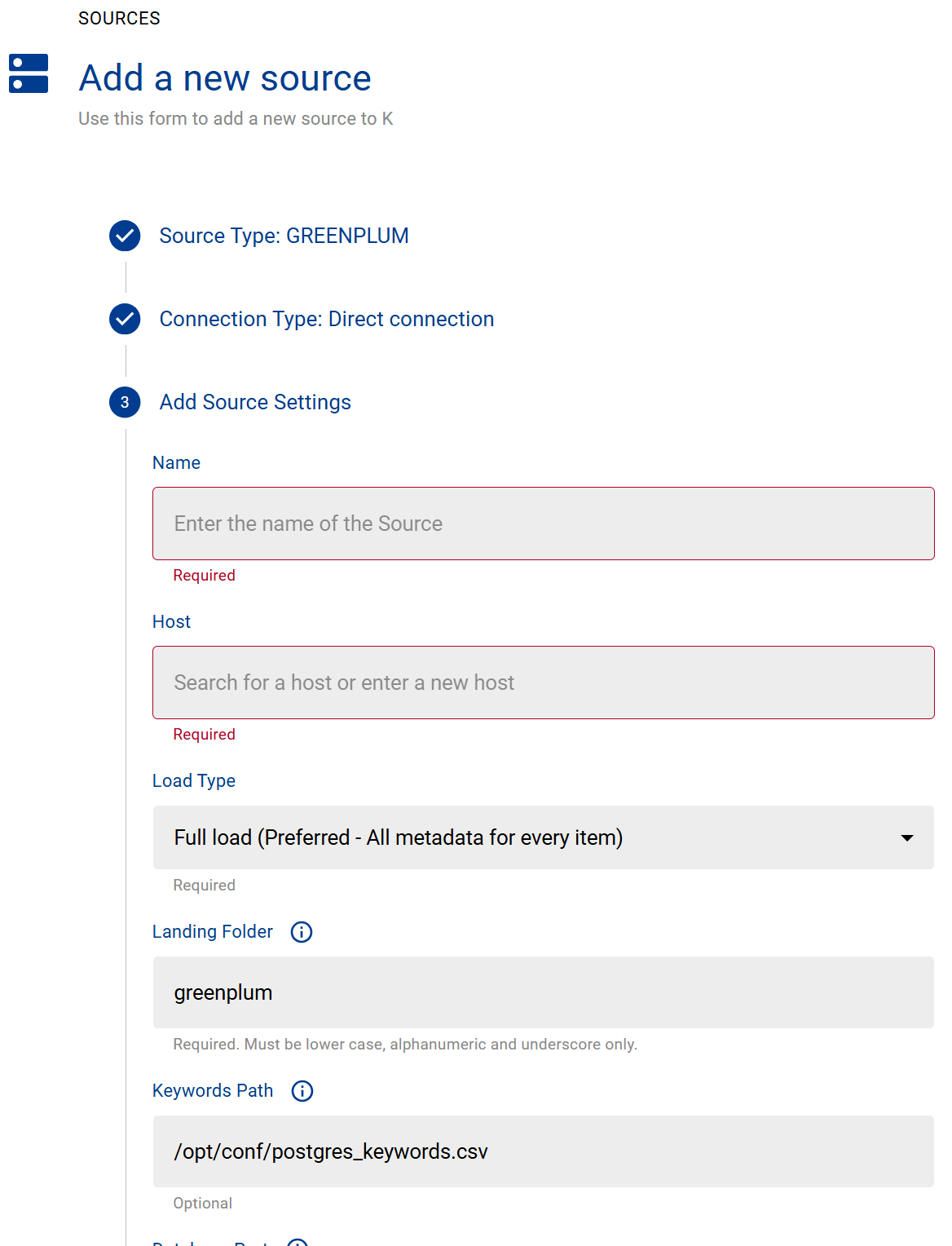Click the Load Type dropdown arrow
The image size is (952, 1246).
906,837
